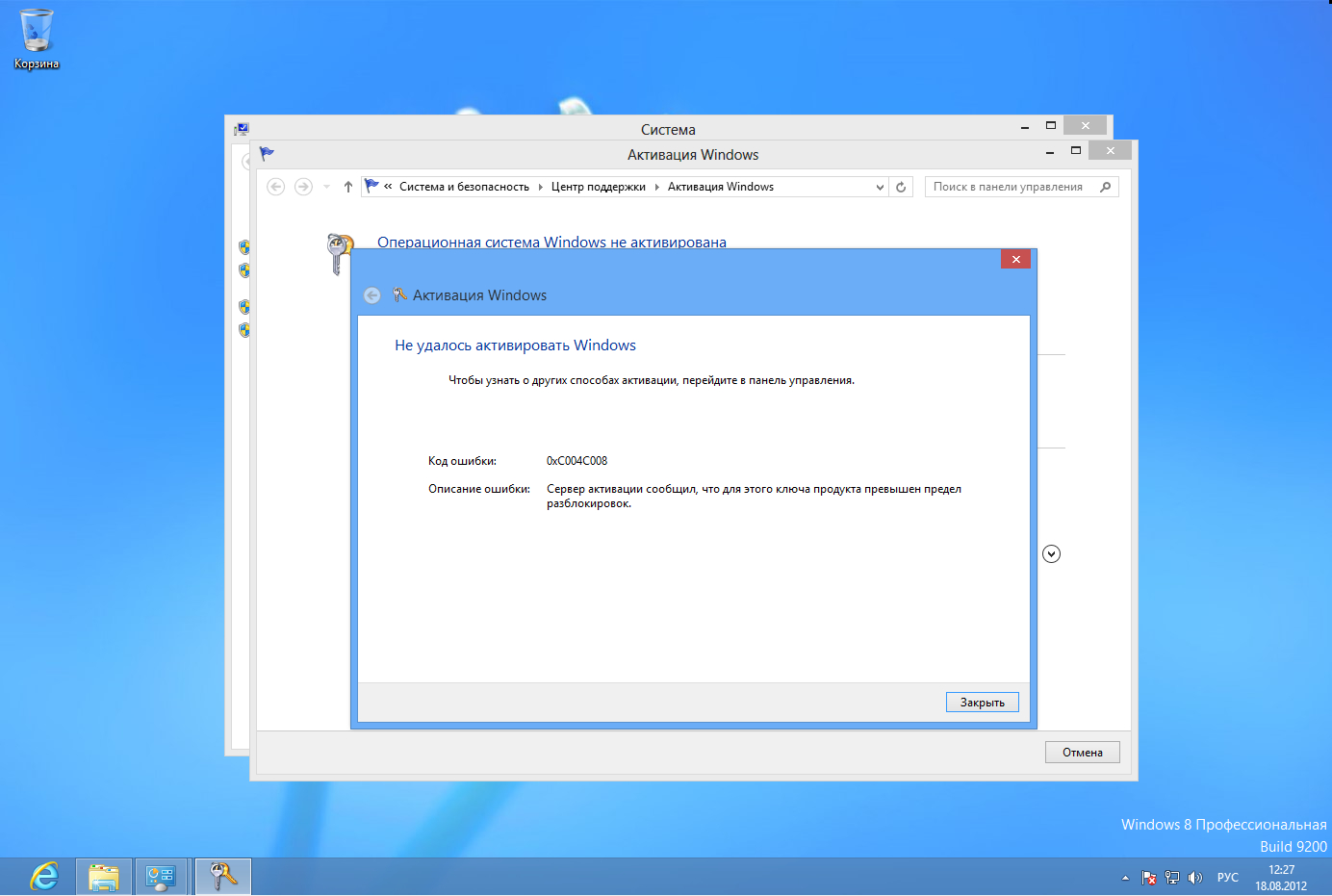Open File Explorer from the taskbar

point(104,877)
